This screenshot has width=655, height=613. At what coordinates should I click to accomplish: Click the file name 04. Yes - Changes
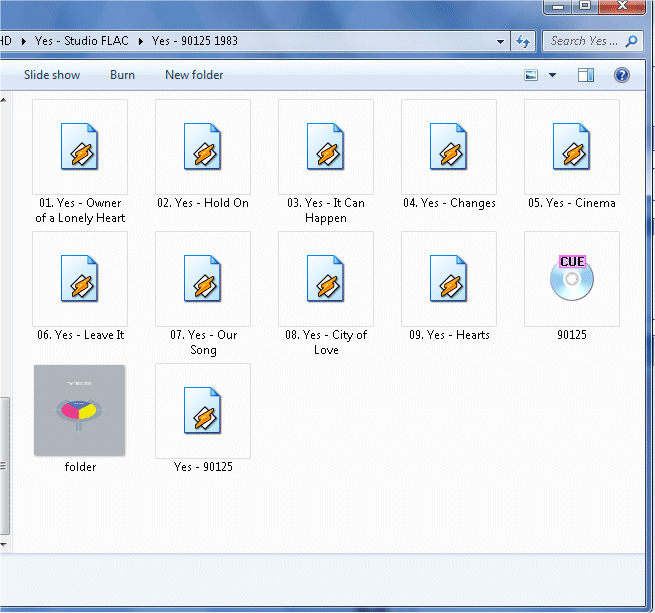tap(449, 203)
